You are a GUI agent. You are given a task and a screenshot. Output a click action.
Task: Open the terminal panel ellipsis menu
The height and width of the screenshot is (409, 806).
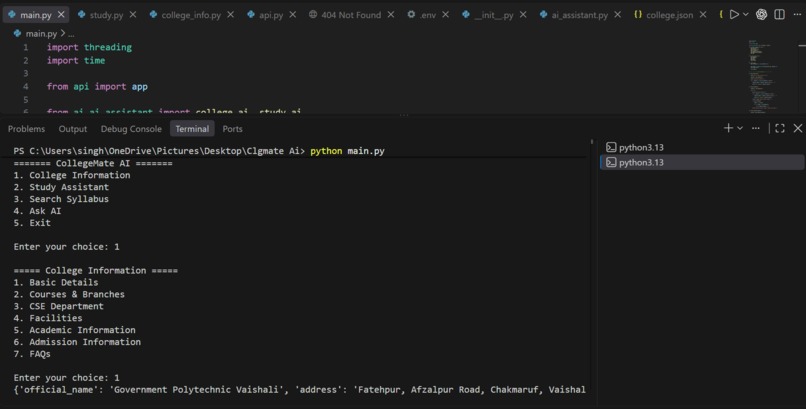click(x=756, y=128)
